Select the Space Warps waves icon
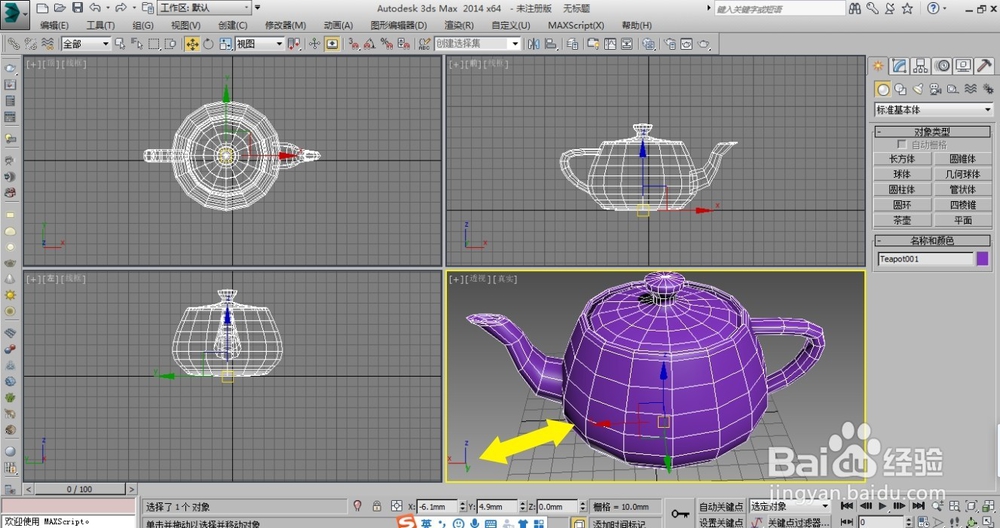The image size is (1000, 528). (x=971, y=89)
